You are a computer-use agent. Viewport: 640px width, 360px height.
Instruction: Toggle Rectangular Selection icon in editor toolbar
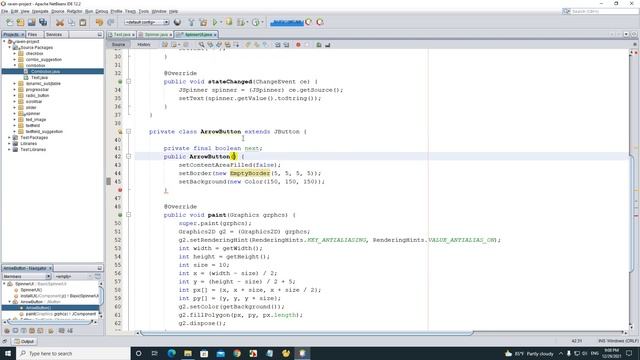(x=236, y=44)
